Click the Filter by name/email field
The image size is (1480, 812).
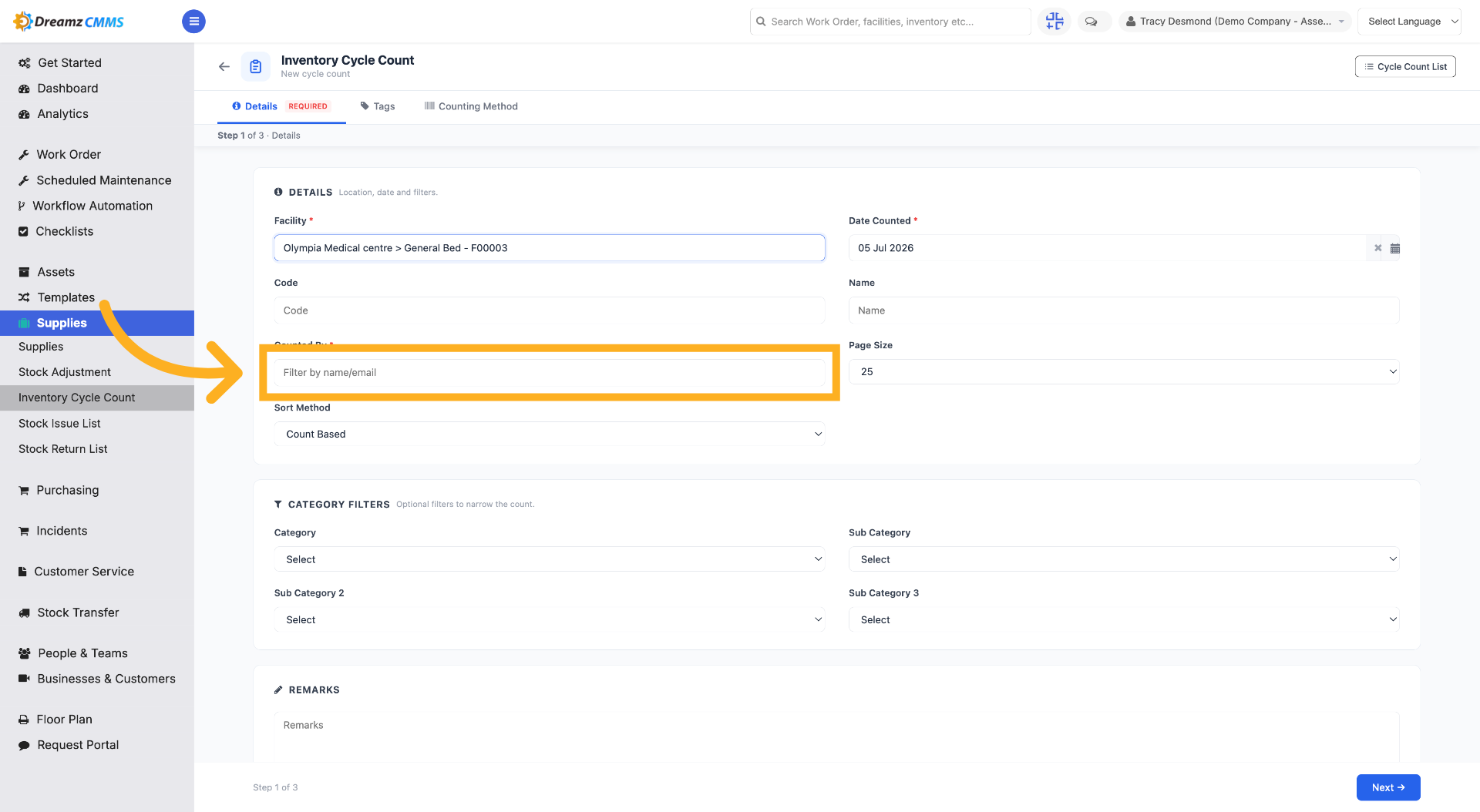(x=550, y=373)
